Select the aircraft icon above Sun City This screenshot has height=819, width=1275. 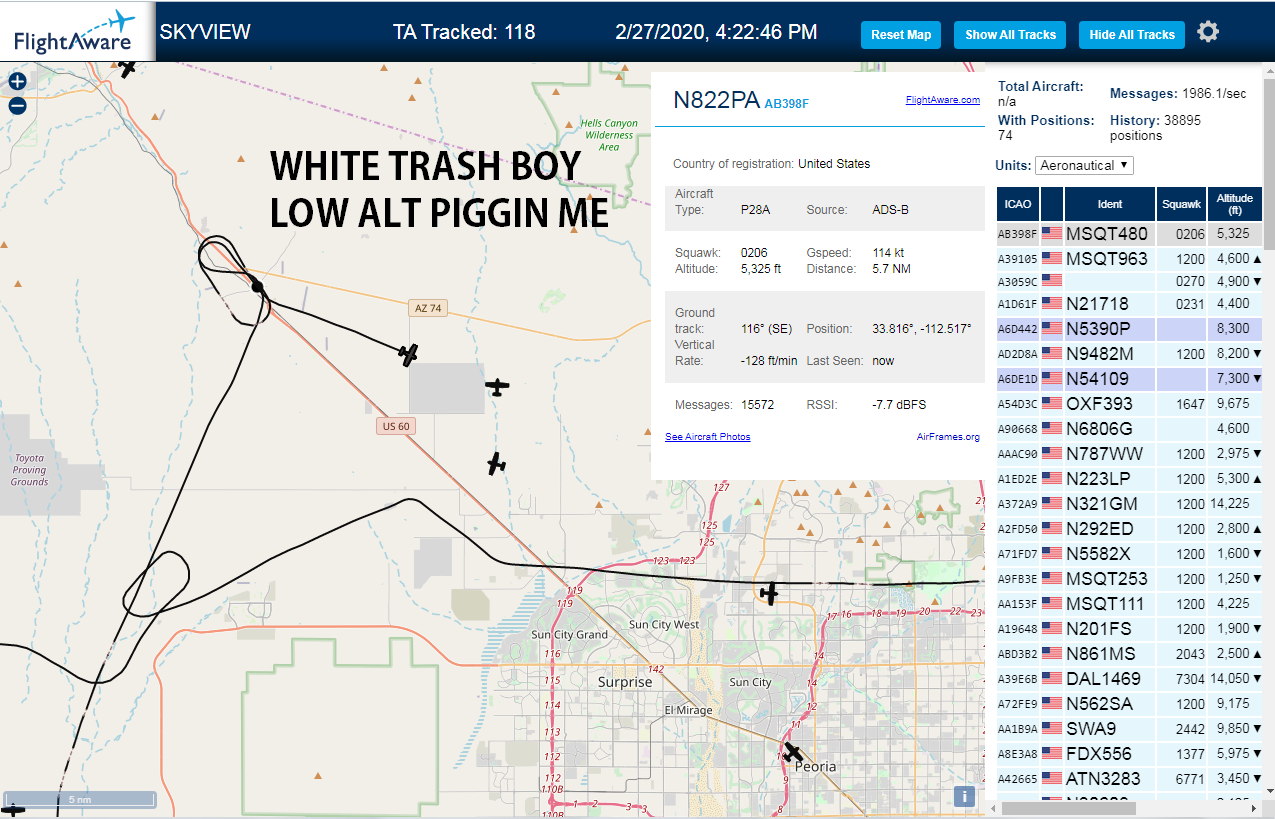(768, 594)
